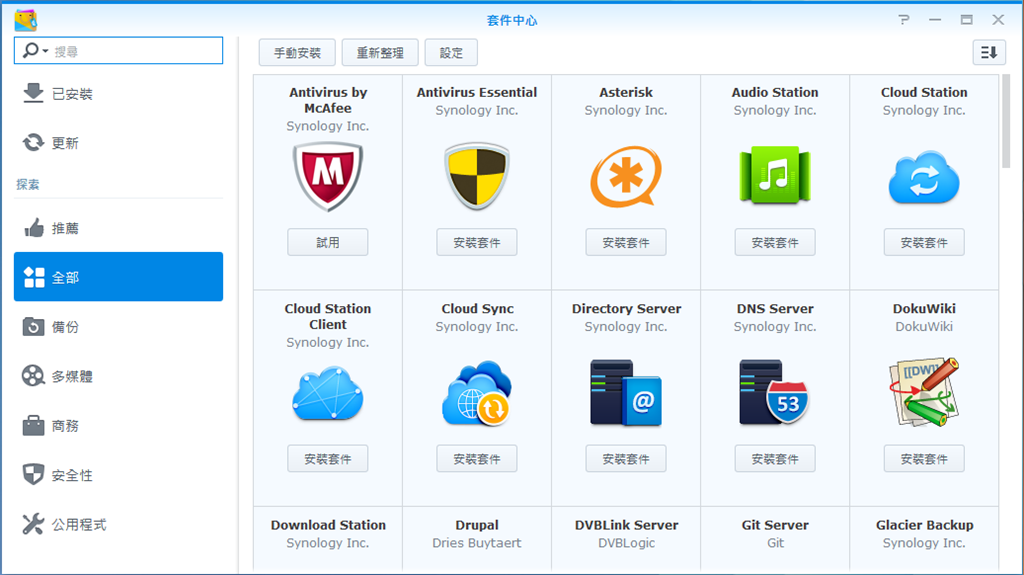Click the 重新整理 refresh button
The width and height of the screenshot is (1024, 575).
pyautogui.click(x=380, y=52)
